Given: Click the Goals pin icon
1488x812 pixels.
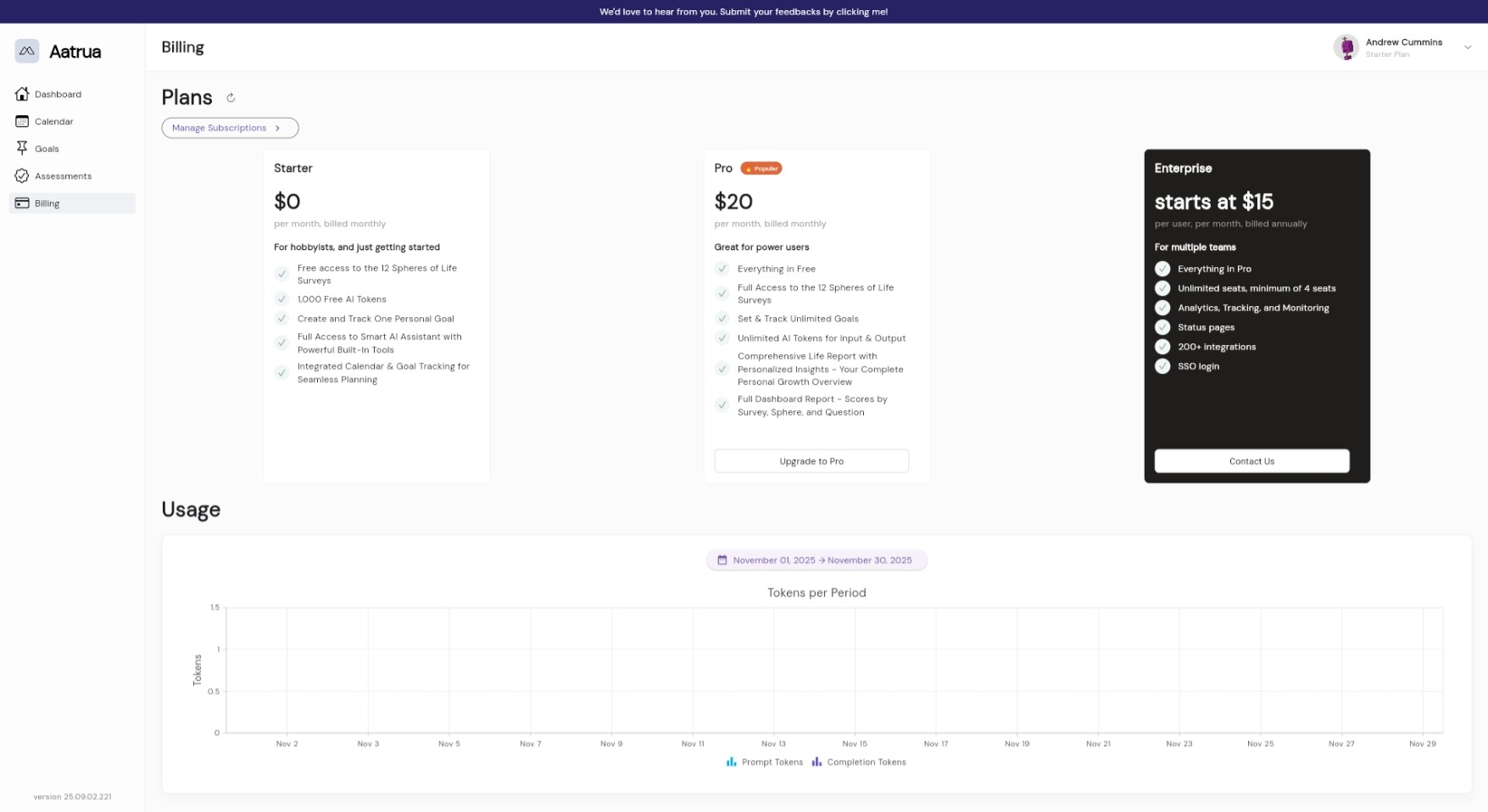Looking at the screenshot, I should click(22, 148).
